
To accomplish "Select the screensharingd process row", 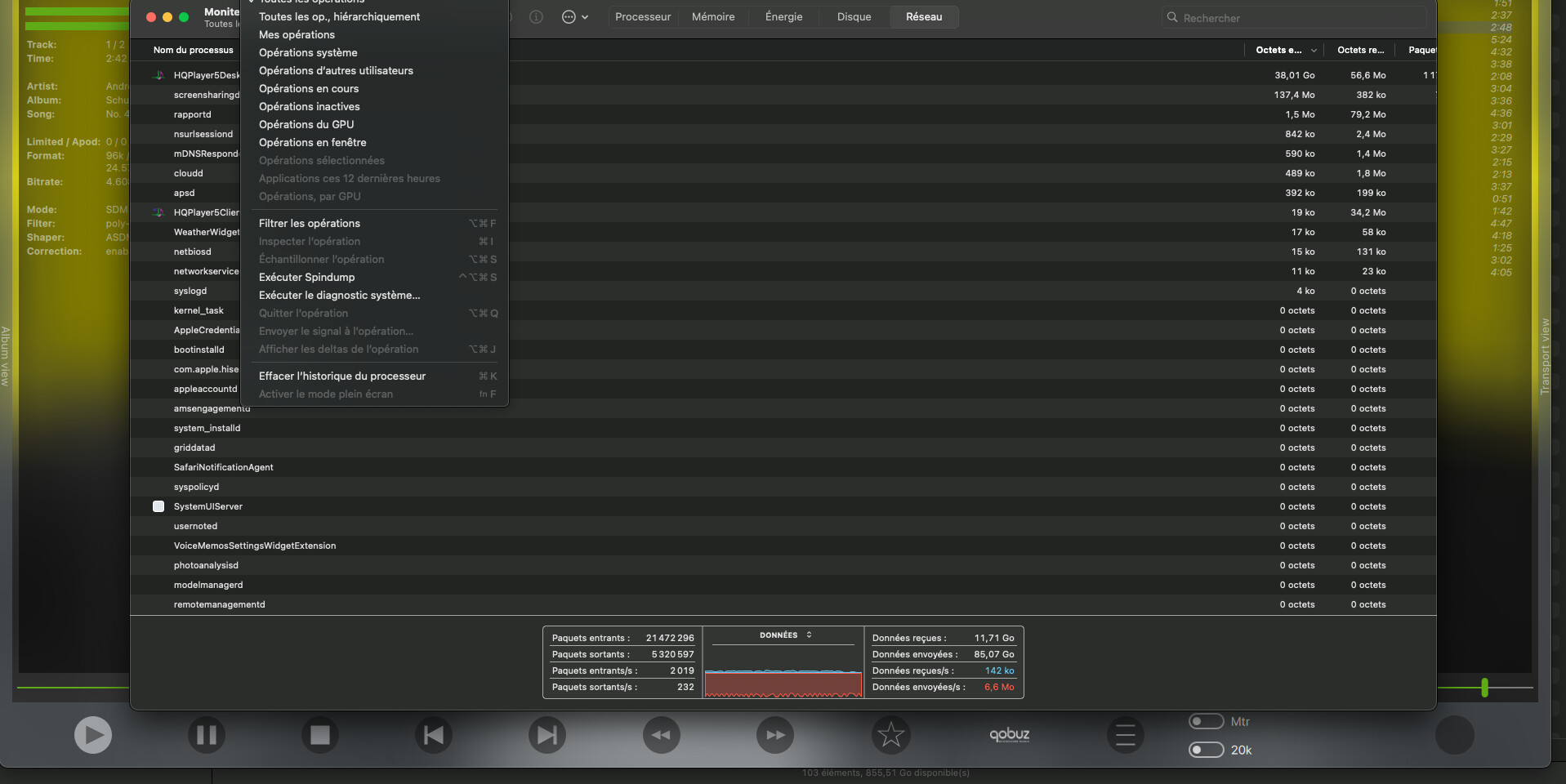I will 783,95.
